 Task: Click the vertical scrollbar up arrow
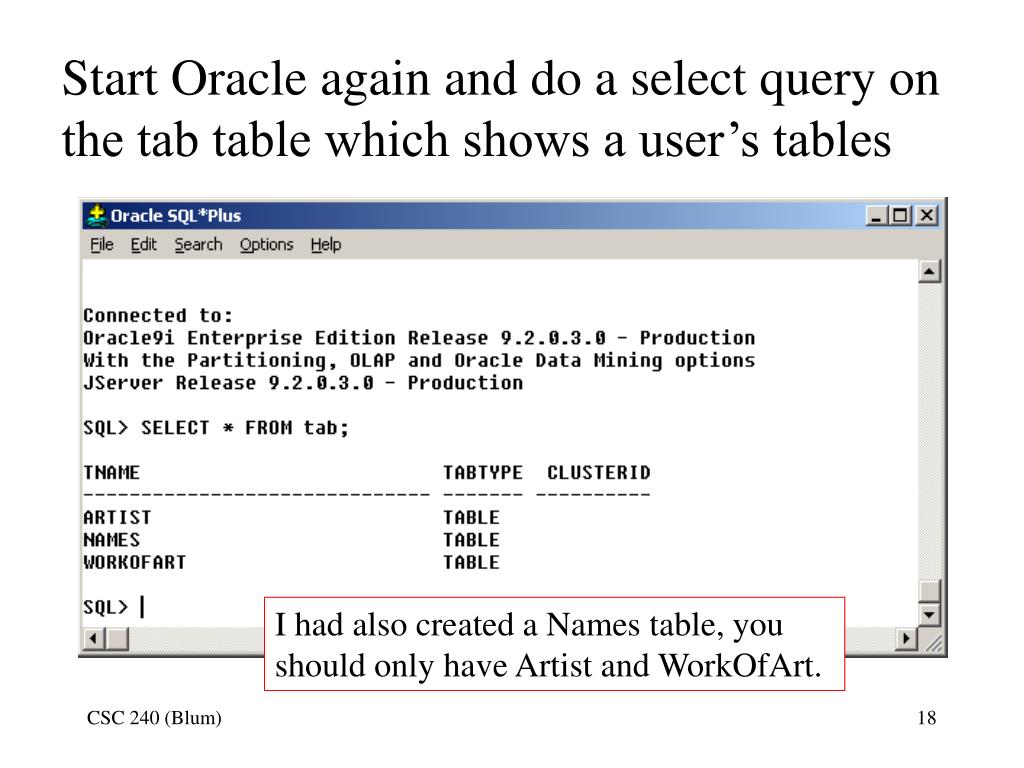929,271
